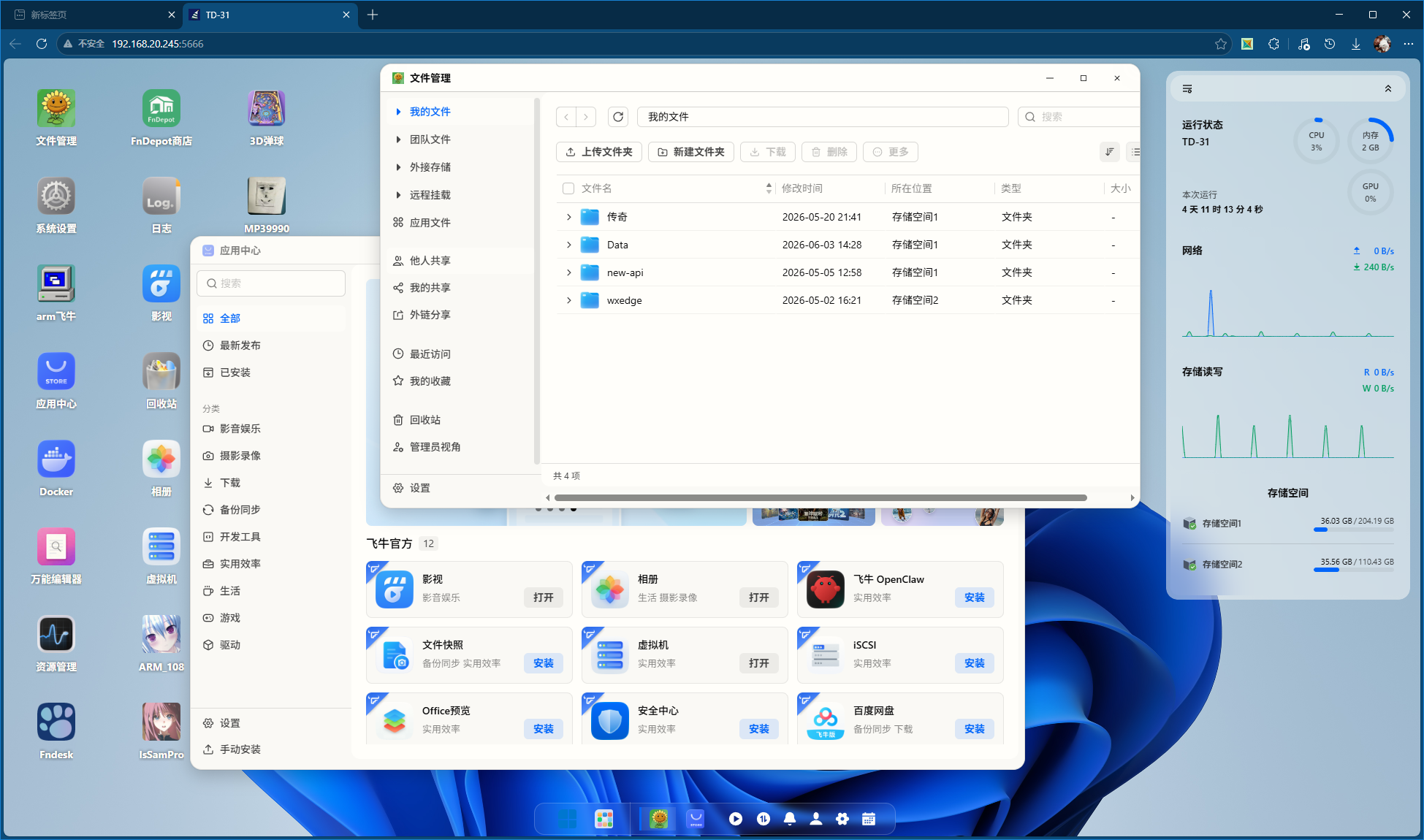Install 百度网盘 app

[975, 729]
